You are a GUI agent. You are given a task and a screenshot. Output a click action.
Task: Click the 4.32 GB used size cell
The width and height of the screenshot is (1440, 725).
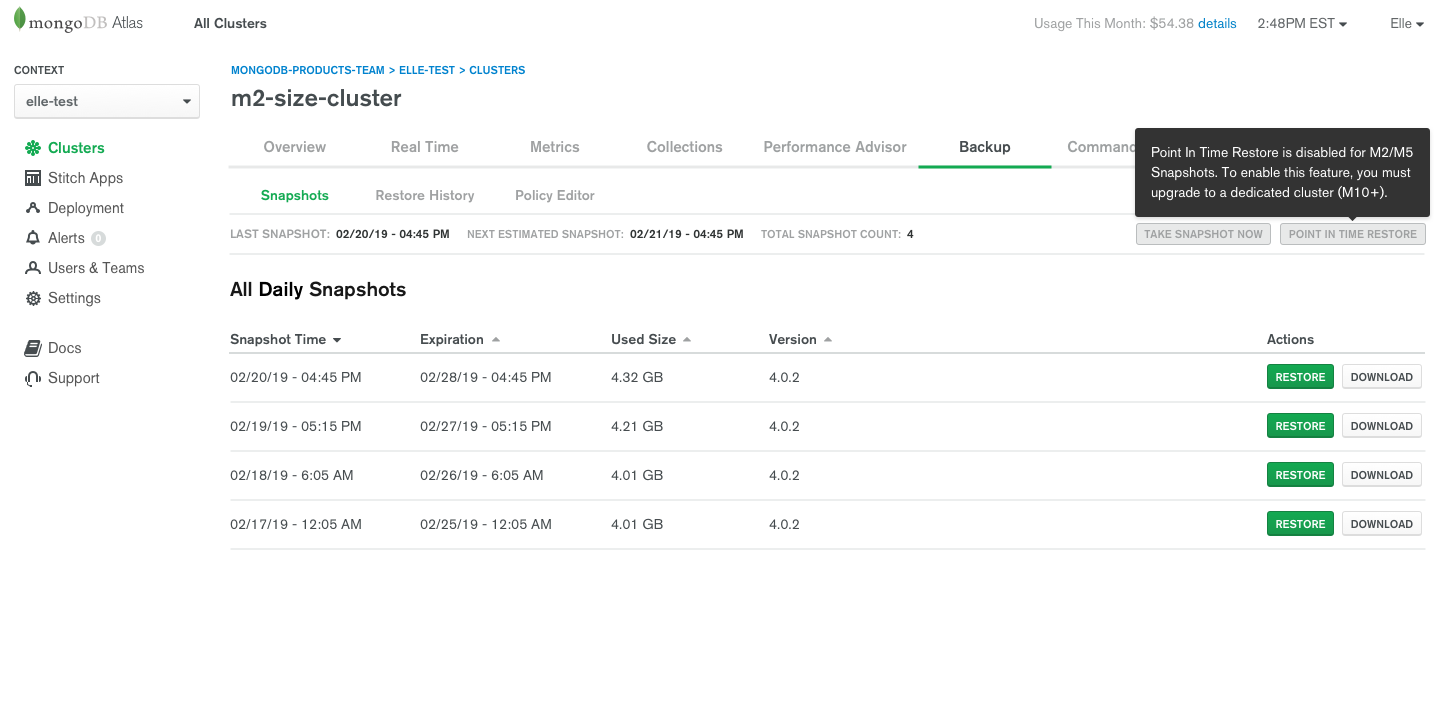[x=637, y=377]
